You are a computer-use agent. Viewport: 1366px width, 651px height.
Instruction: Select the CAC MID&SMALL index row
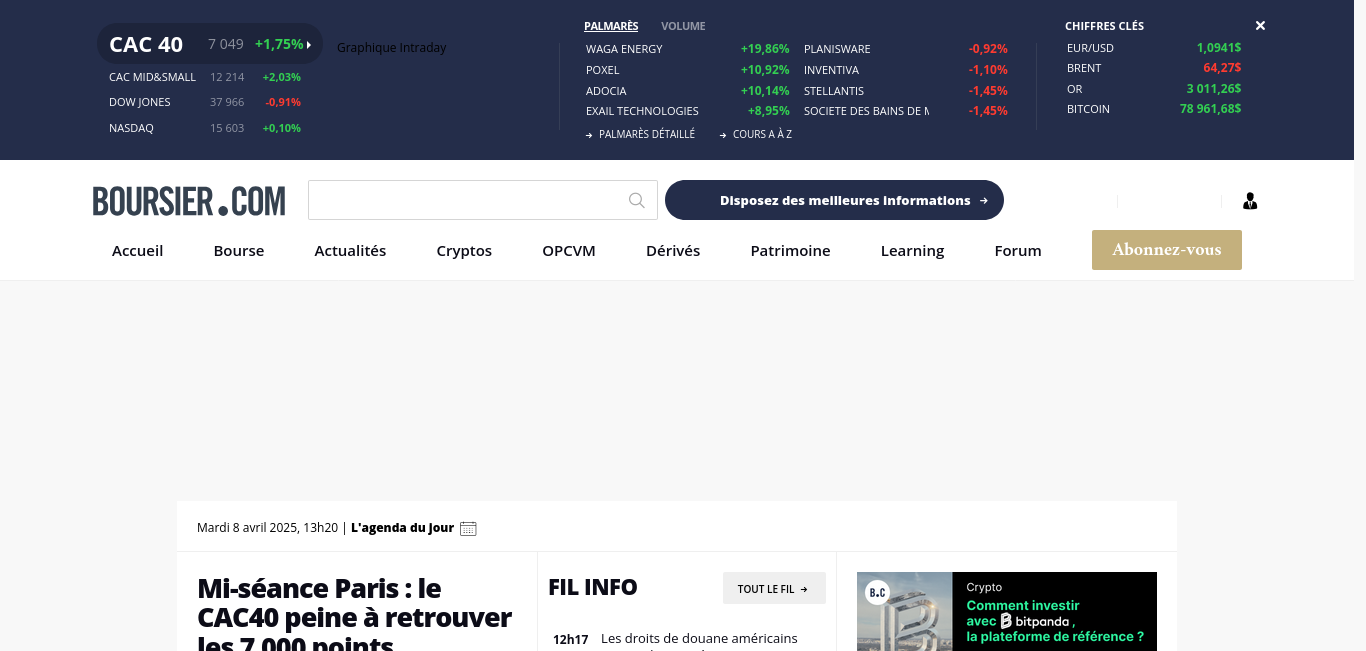(x=205, y=77)
